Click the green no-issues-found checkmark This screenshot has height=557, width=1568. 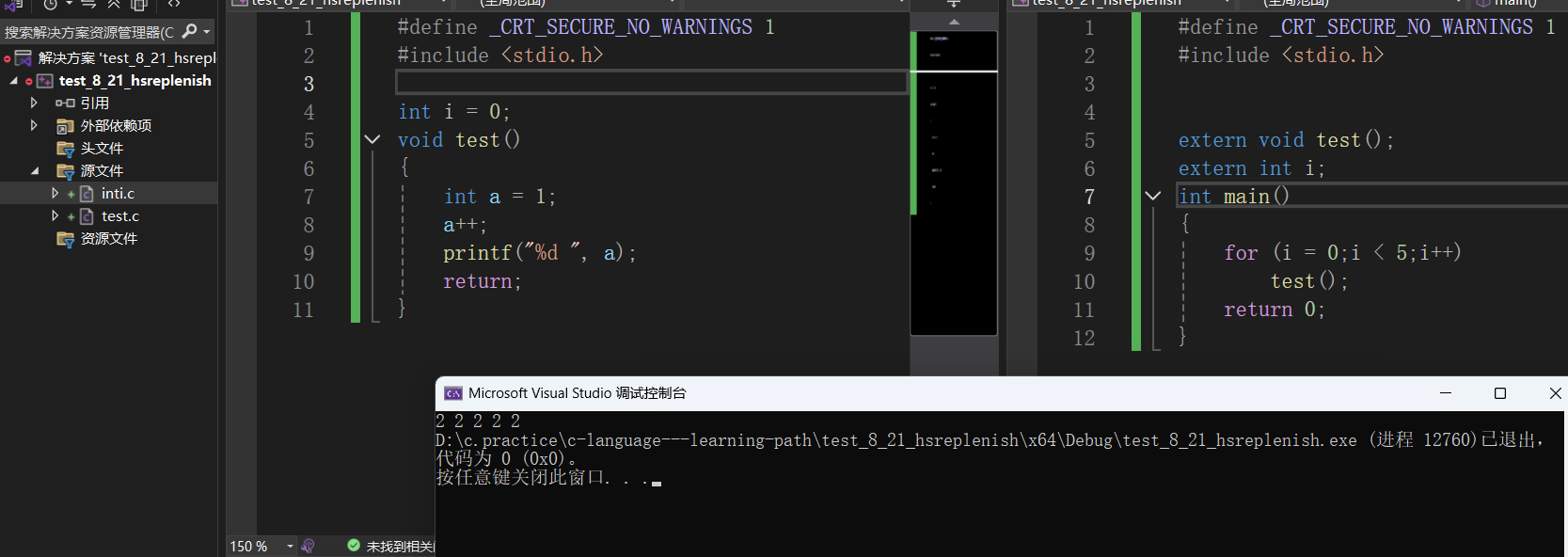[354, 545]
